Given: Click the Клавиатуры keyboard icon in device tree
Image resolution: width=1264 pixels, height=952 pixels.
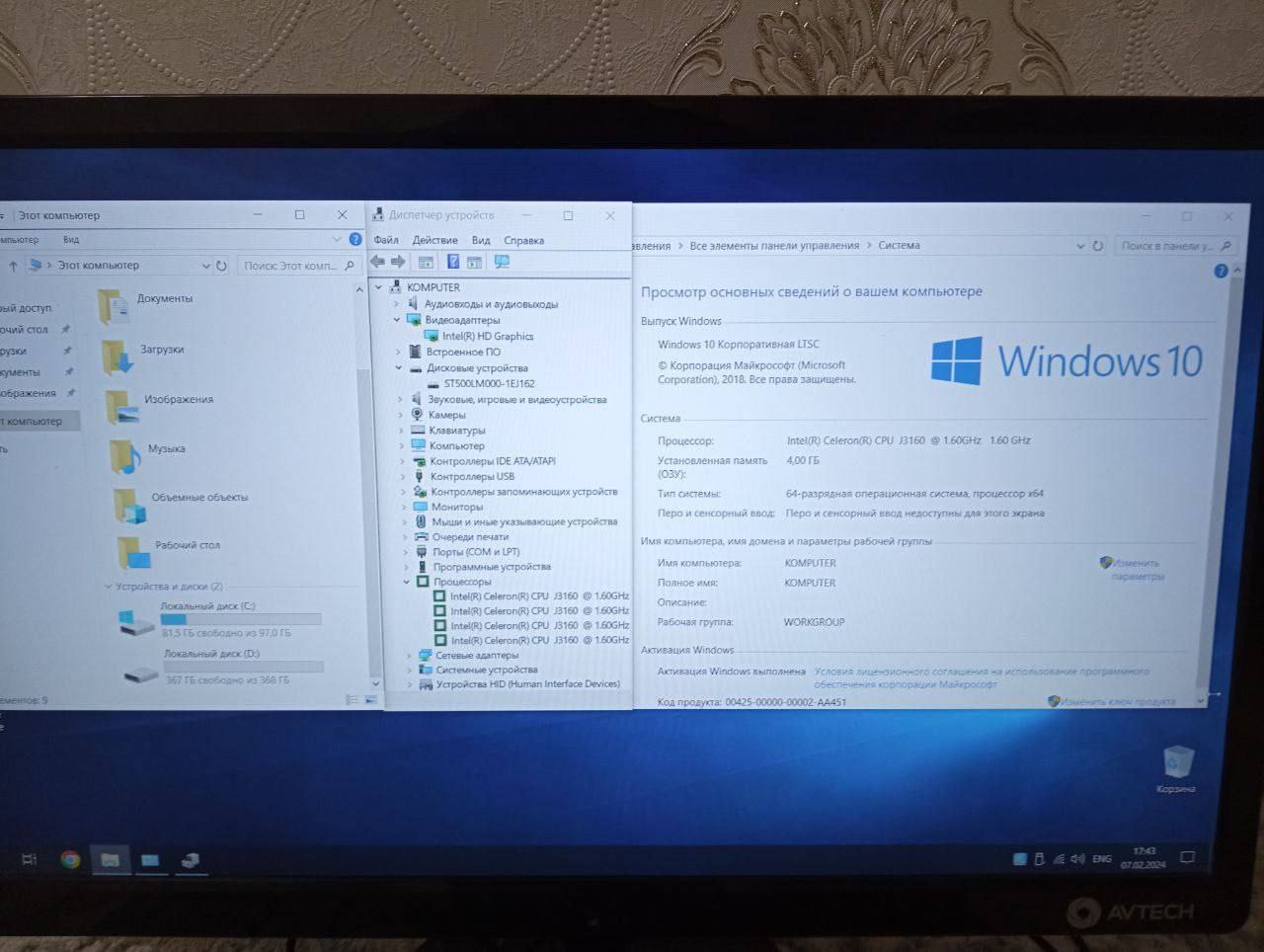Looking at the screenshot, I should 418,430.
